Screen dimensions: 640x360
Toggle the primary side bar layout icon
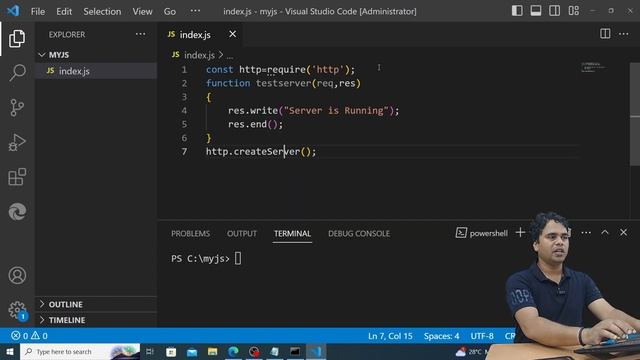pyautogui.click(x=517, y=11)
